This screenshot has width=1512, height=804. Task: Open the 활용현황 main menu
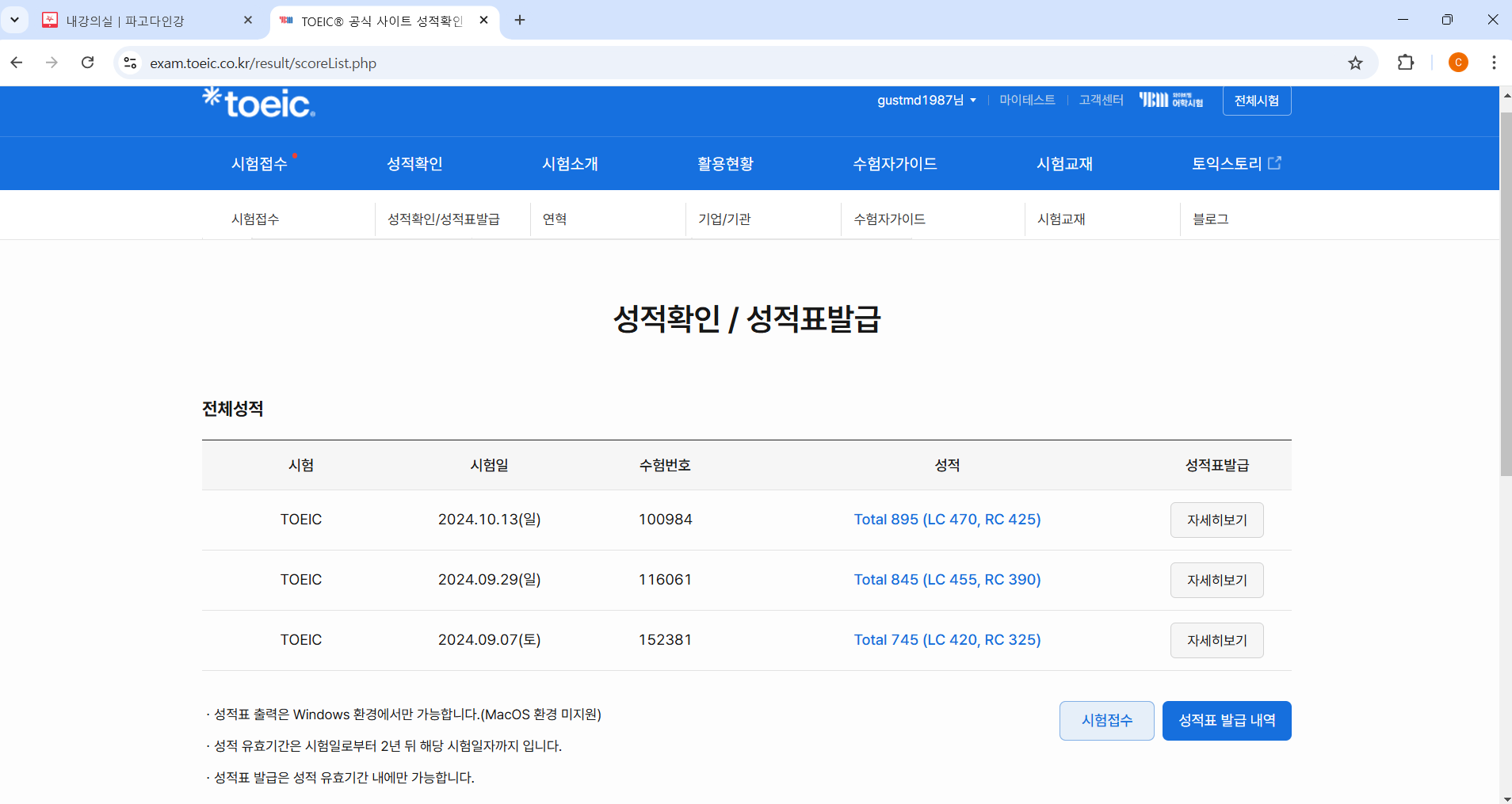tap(725, 163)
